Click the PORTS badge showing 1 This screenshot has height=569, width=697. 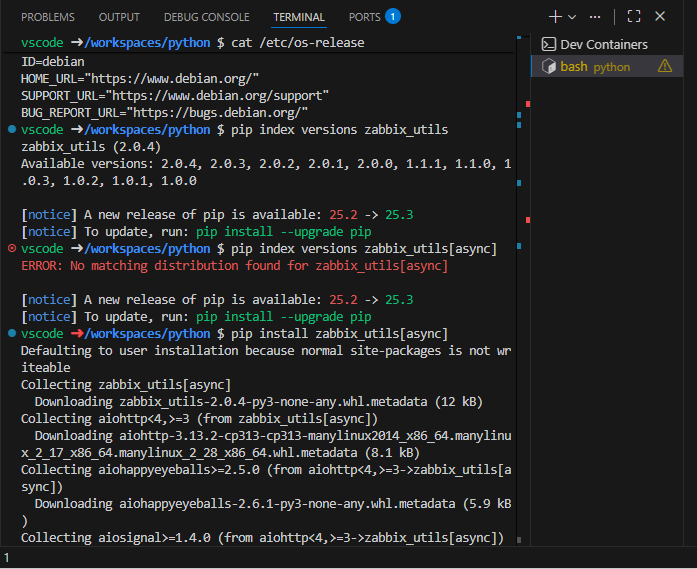(x=393, y=16)
